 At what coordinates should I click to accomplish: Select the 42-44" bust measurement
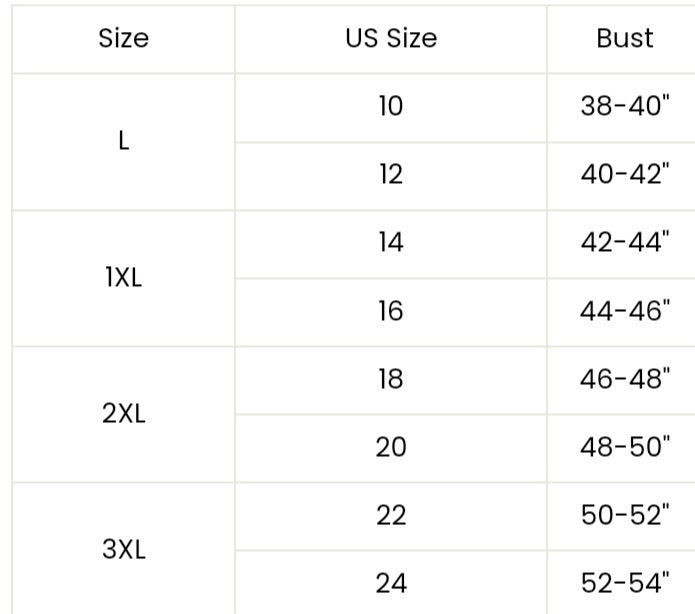(x=624, y=243)
